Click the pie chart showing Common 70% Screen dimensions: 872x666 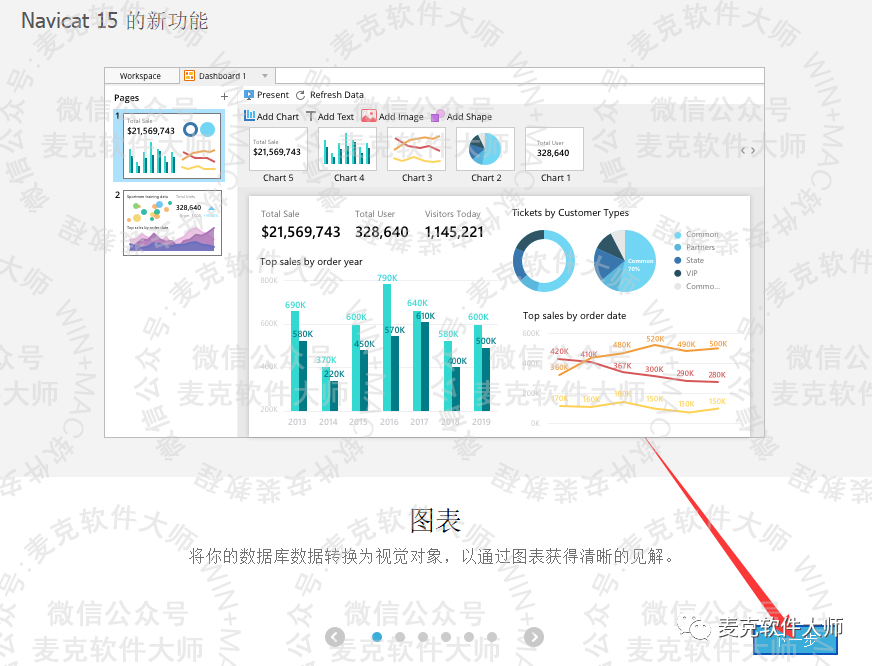click(x=625, y=261)
